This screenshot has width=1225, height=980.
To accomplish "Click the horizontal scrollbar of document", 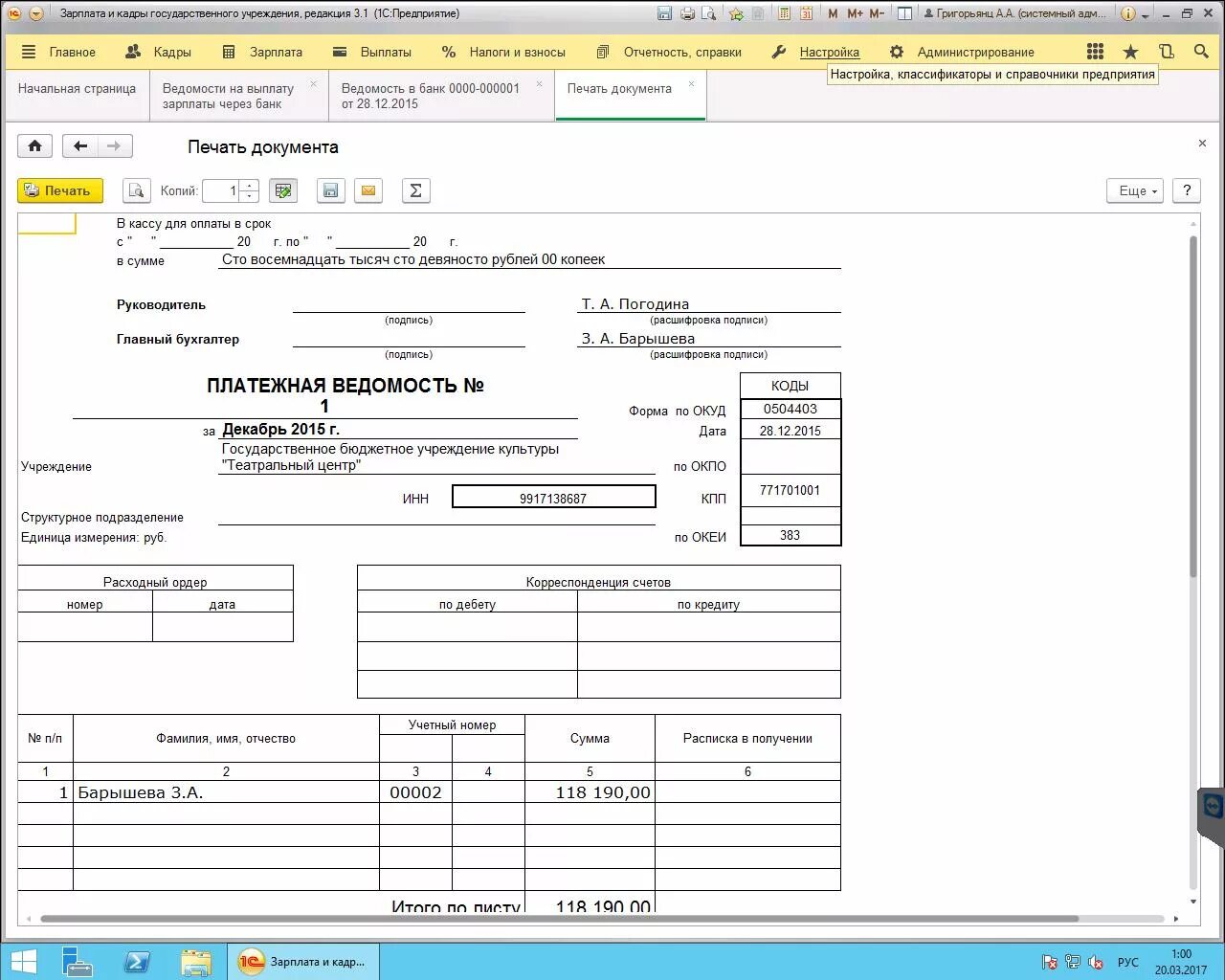I will [x=559, y=919].
